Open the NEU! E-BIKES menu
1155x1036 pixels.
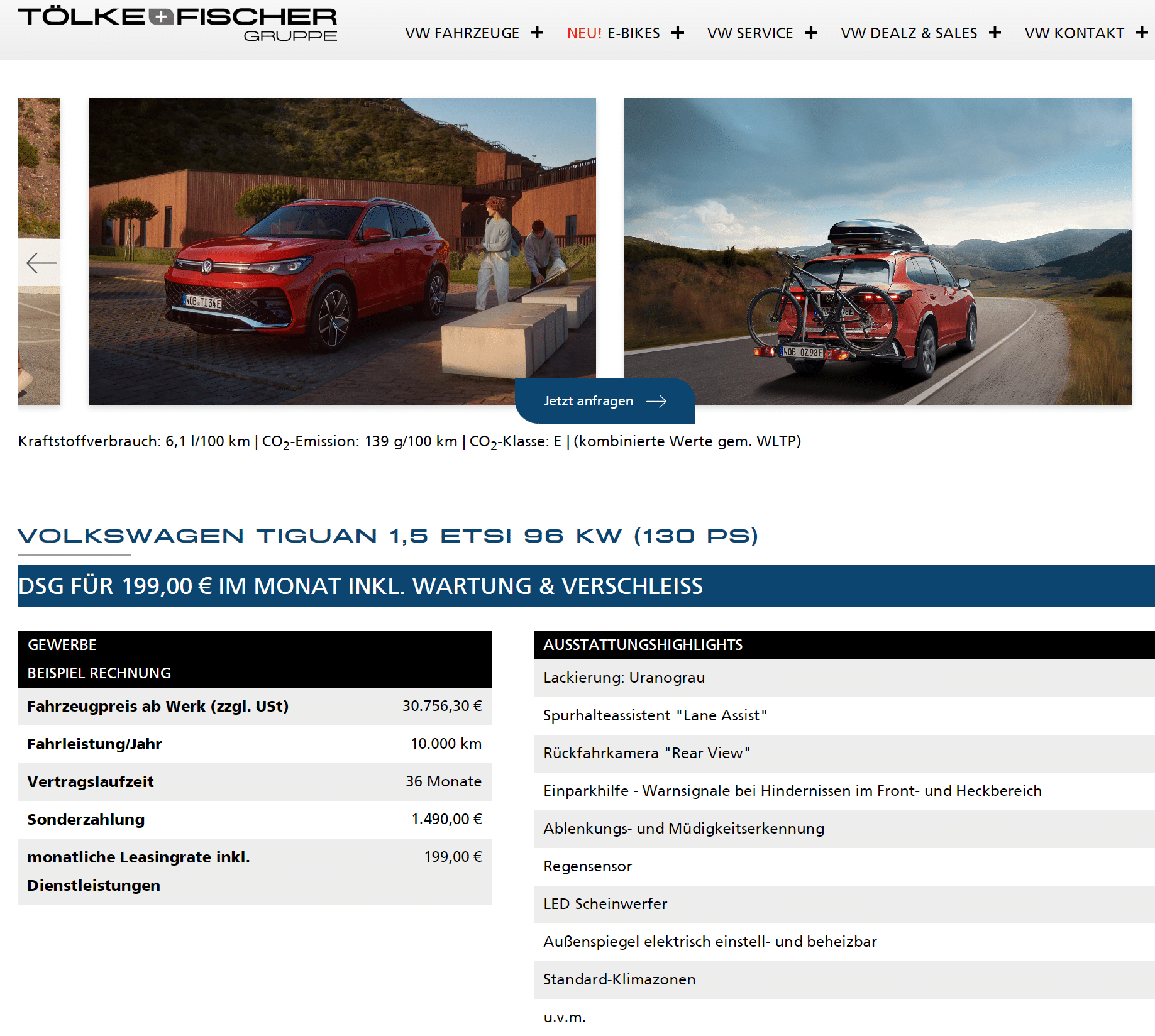click(x=613, y=33)
